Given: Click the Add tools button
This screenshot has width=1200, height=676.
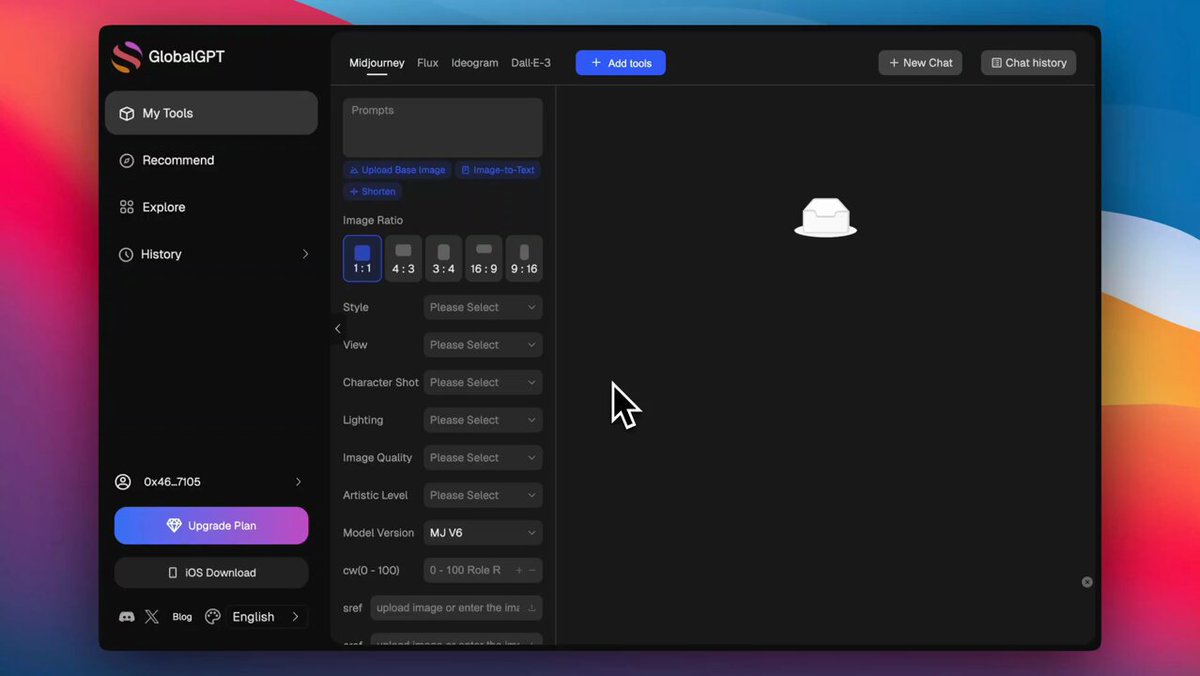Looking at the screenshot, I should click(x=621, y=63).
